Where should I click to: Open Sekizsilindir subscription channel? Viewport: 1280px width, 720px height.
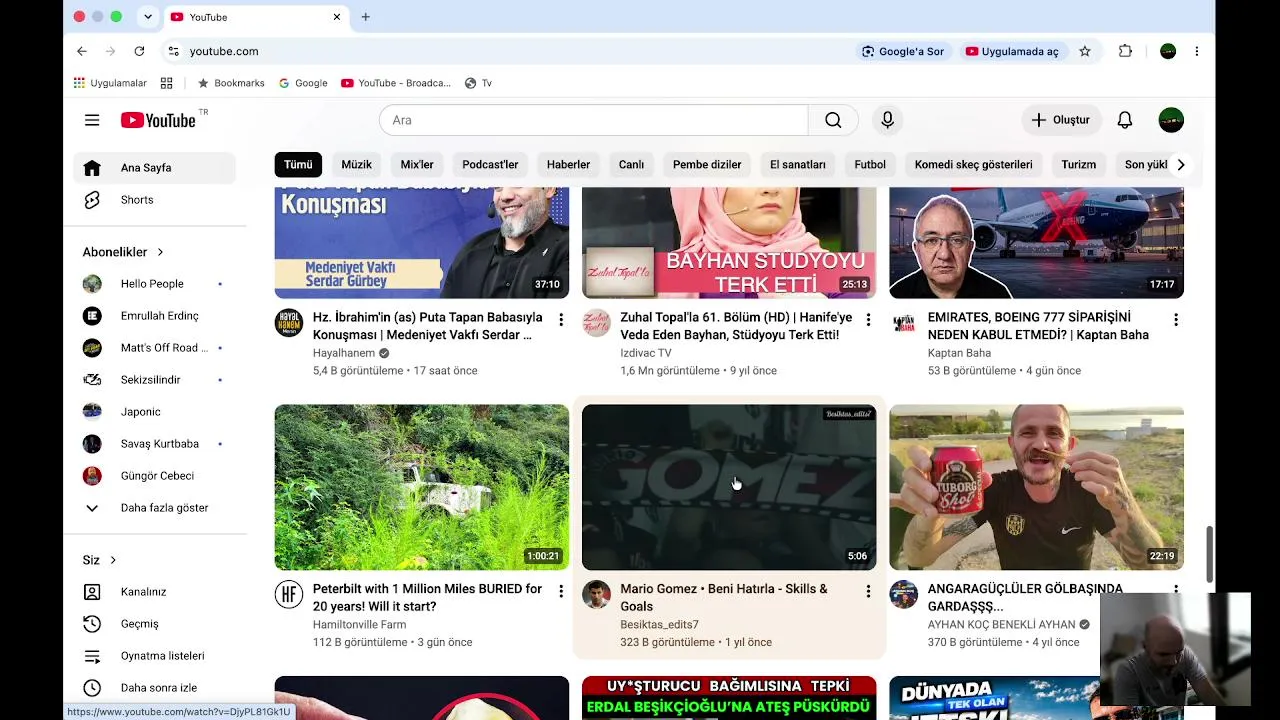pyautogui.click(x=154, y=380)
